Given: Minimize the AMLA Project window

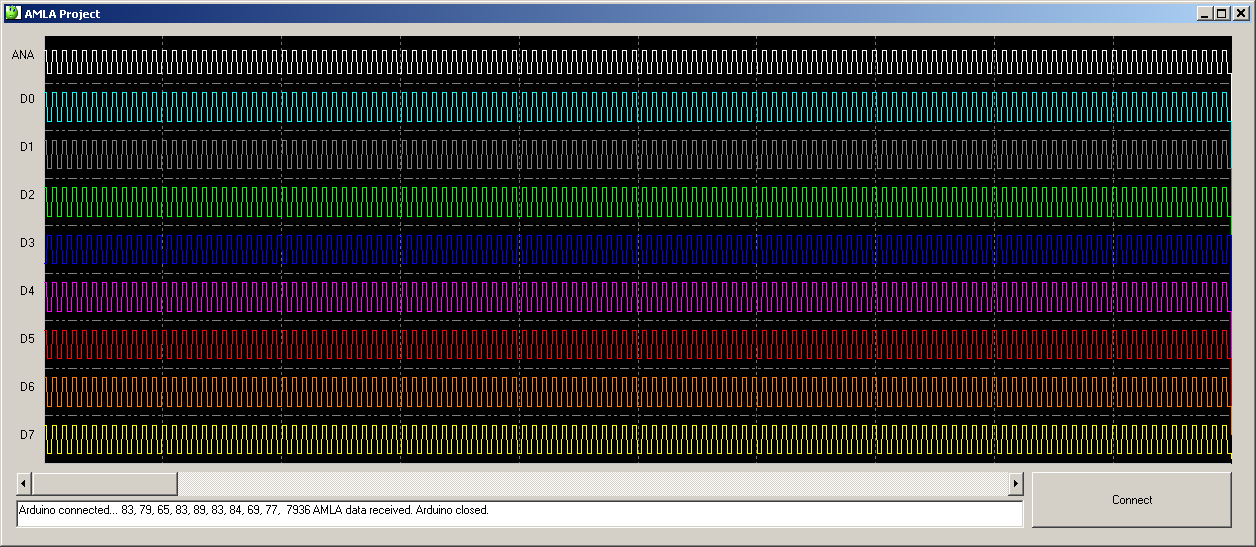Looking at the screenshot, I should pyautogui.click(x=1207, y=13).
